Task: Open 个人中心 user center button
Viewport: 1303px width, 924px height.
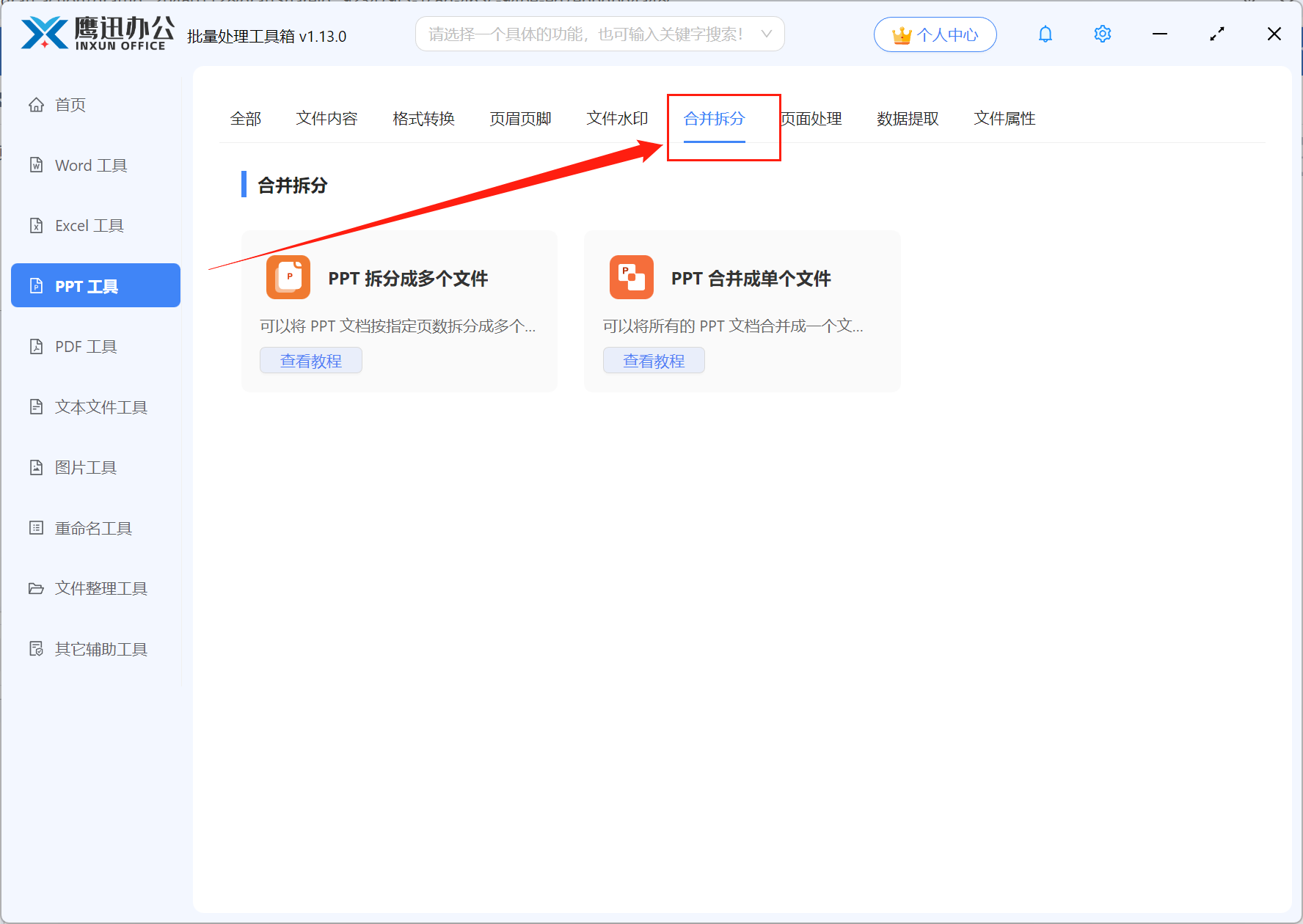Action: 935,34
